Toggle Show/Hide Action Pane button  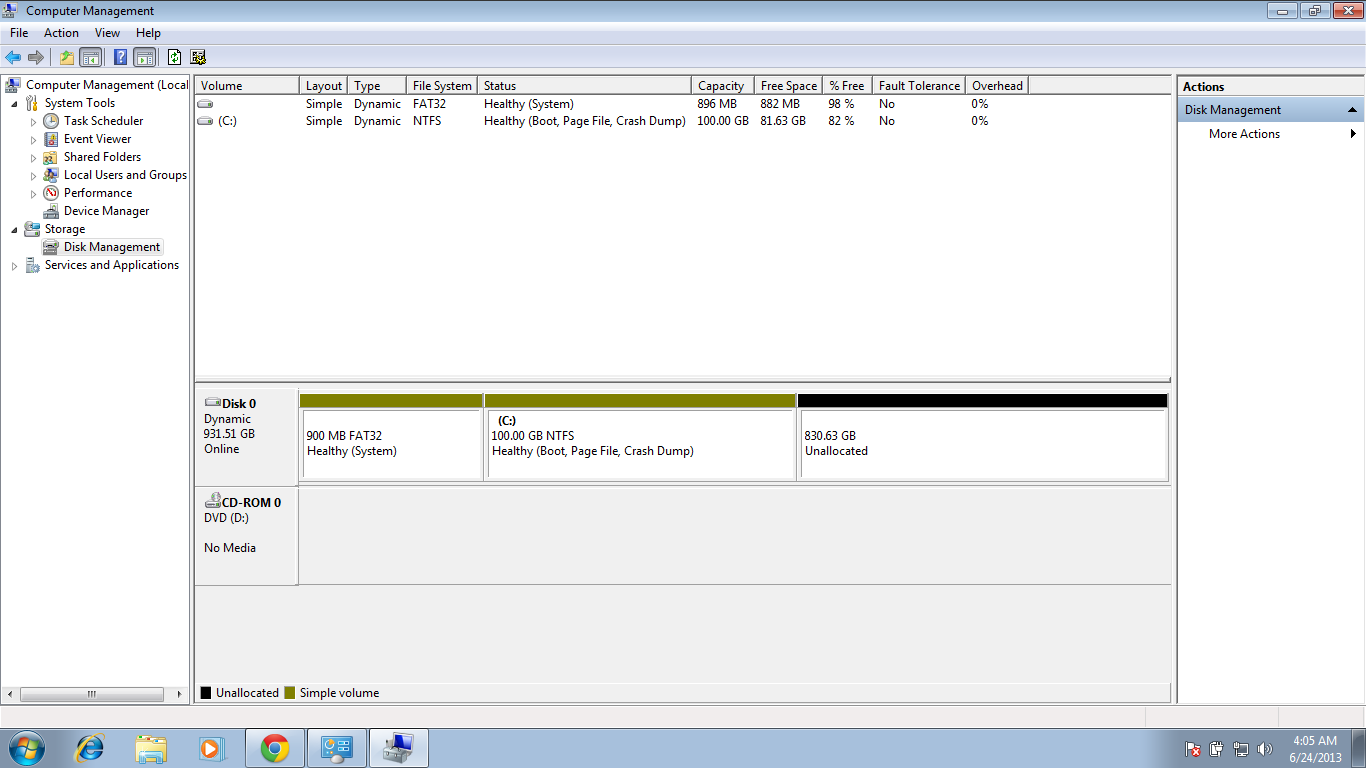(x=144, y=57)
